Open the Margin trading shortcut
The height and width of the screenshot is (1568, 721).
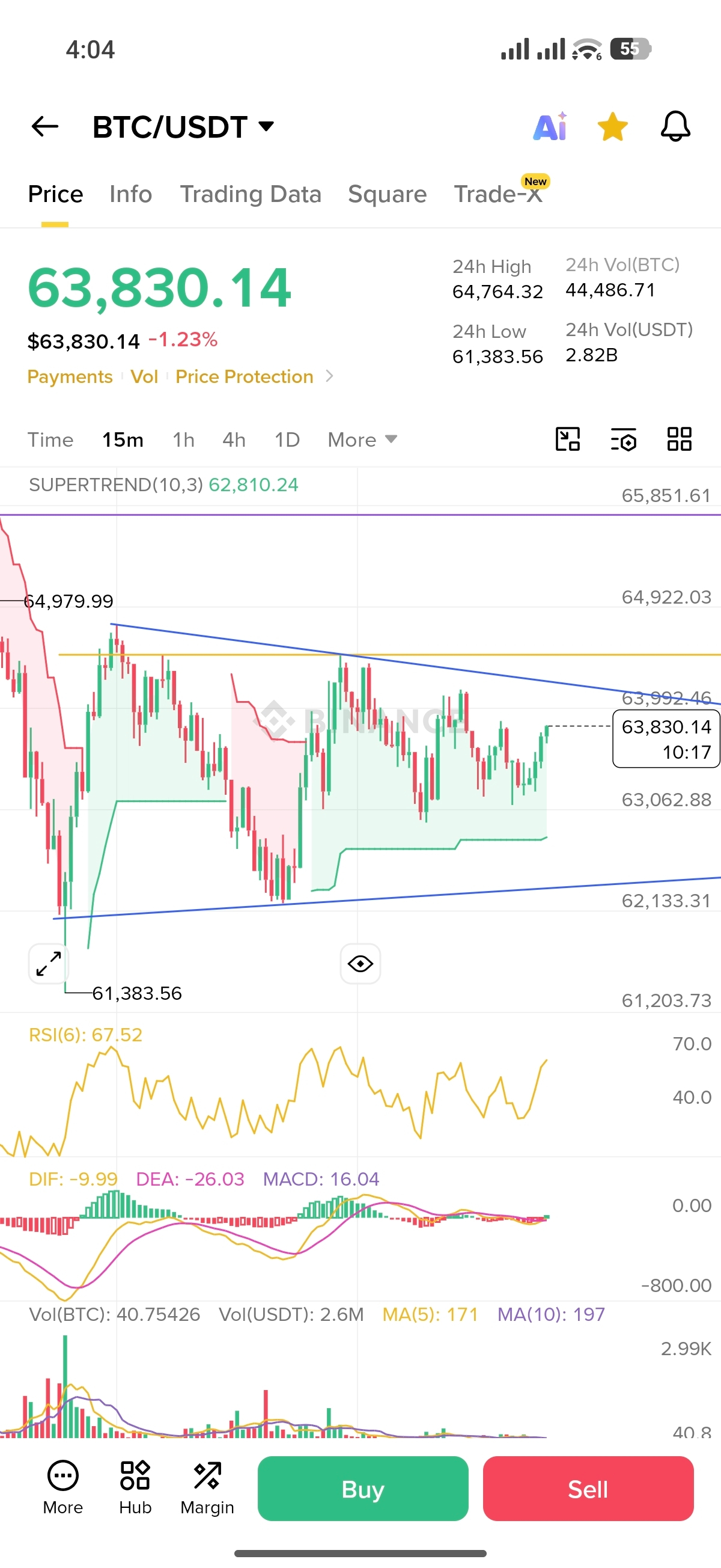(207, 1488)
